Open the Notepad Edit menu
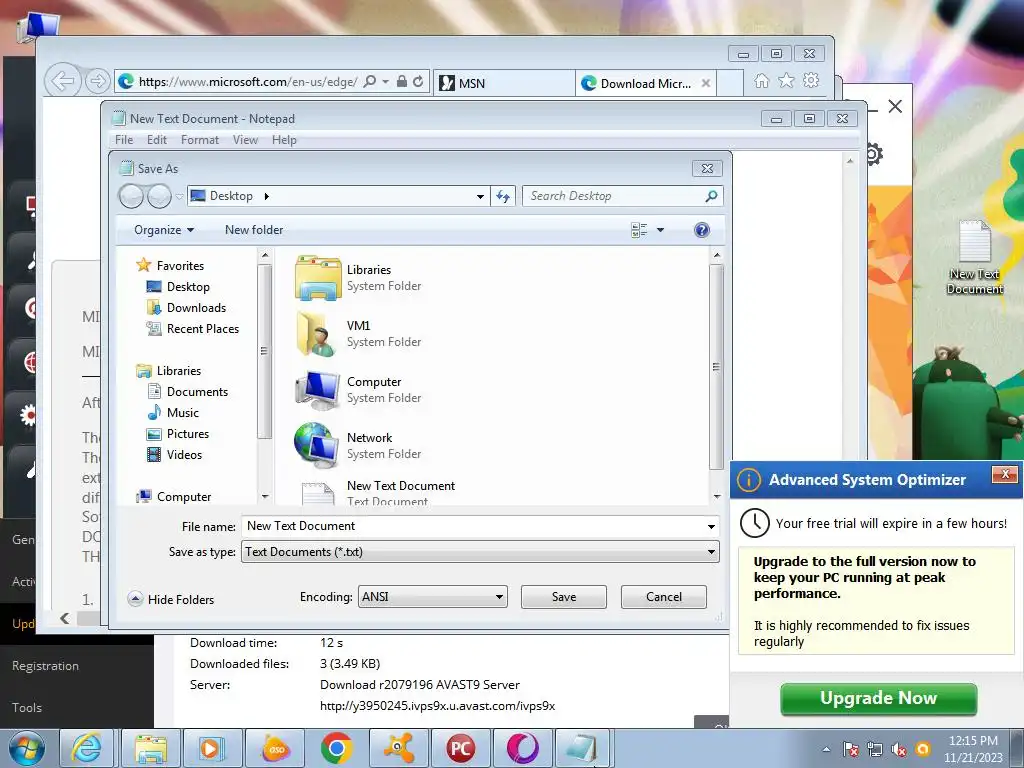 [157, 140]
